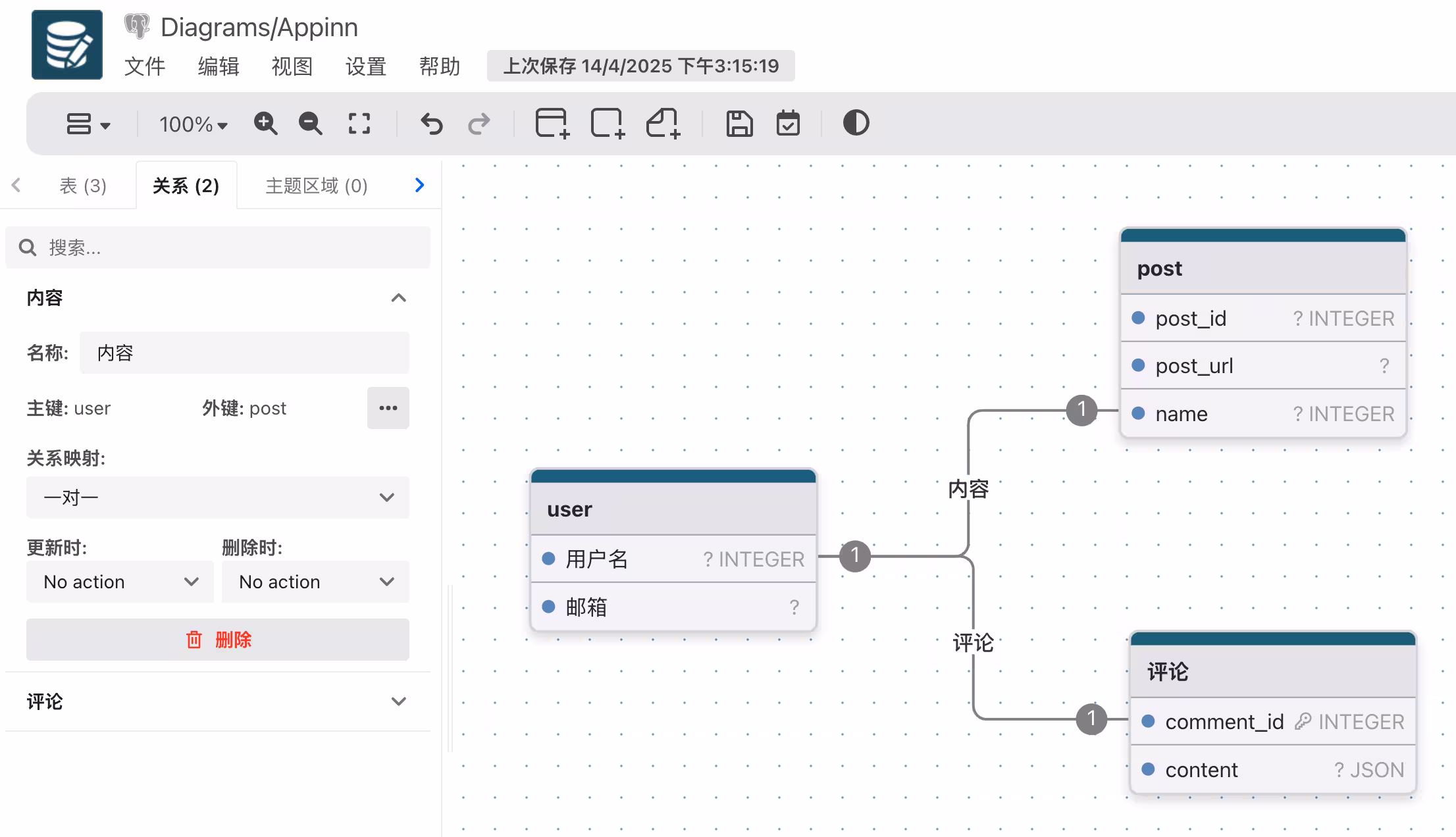The width and height of the screenshot is (1456, 837).
Task: Click the left tab scroll arrow
Action: [16, 186]
